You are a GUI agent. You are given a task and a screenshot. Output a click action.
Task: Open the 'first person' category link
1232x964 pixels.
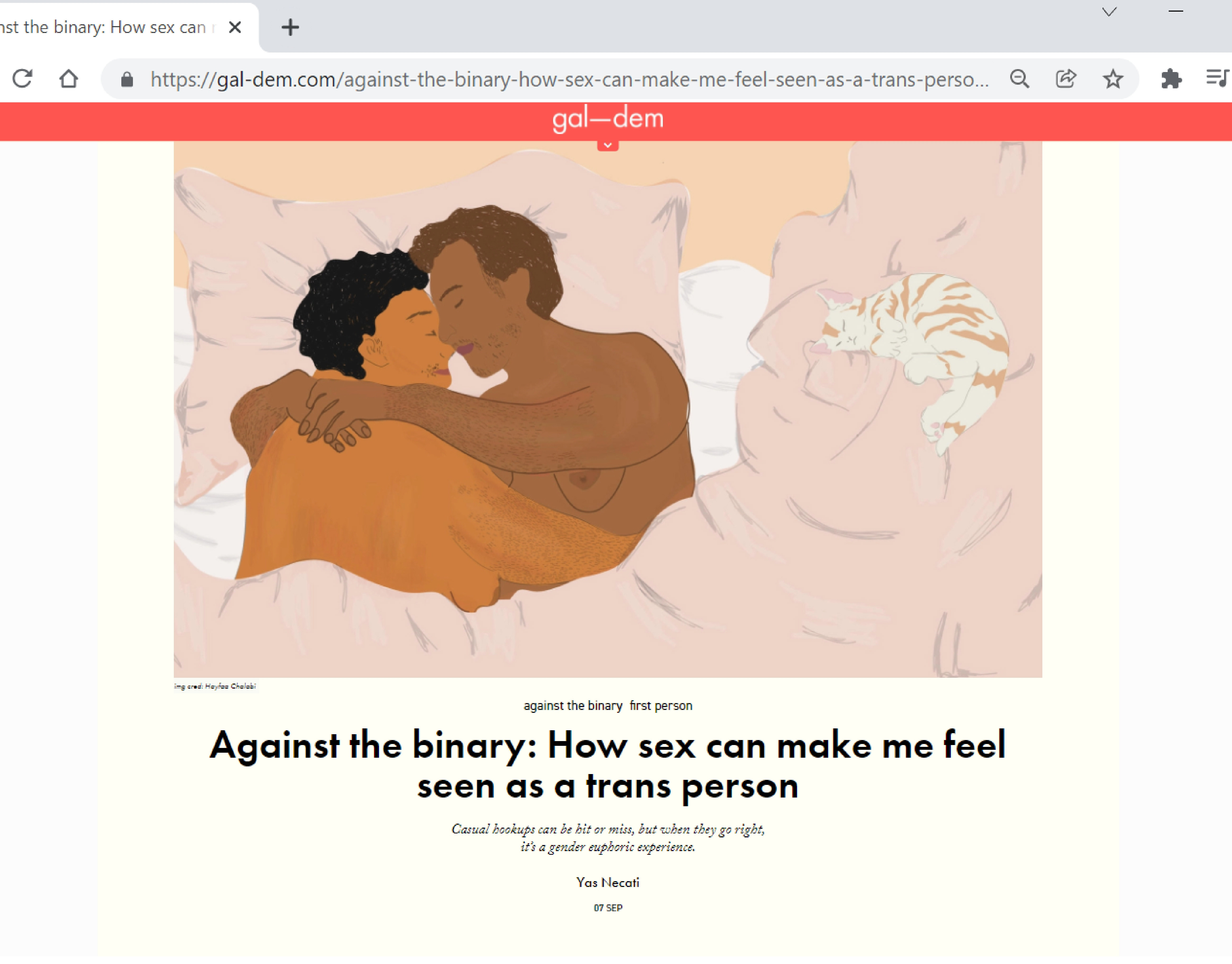[x=660, y=705]
